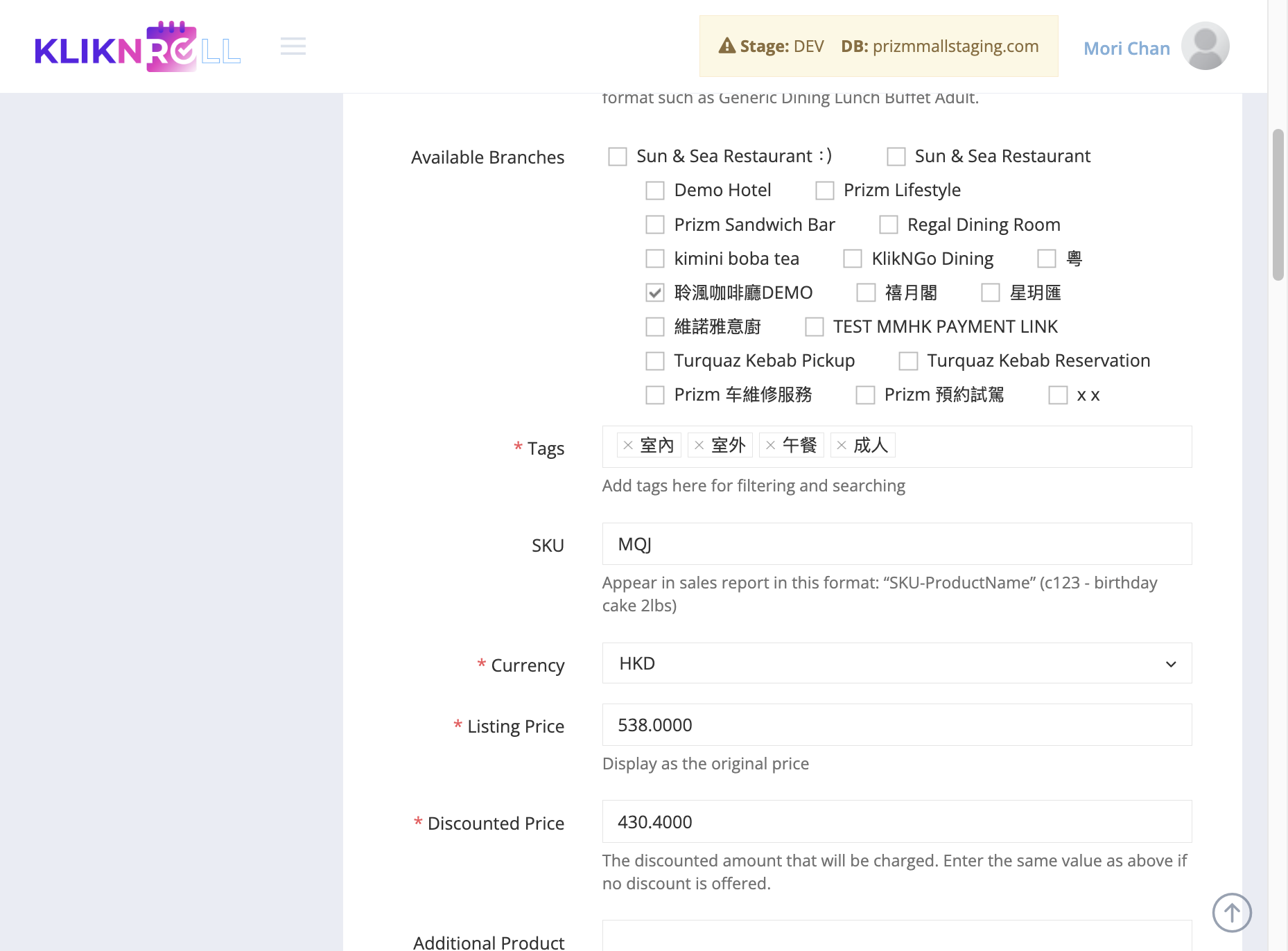This screenshot has width=1288, height=951.
Task: Open the hamburger menu icon
Action: [293, 46]
